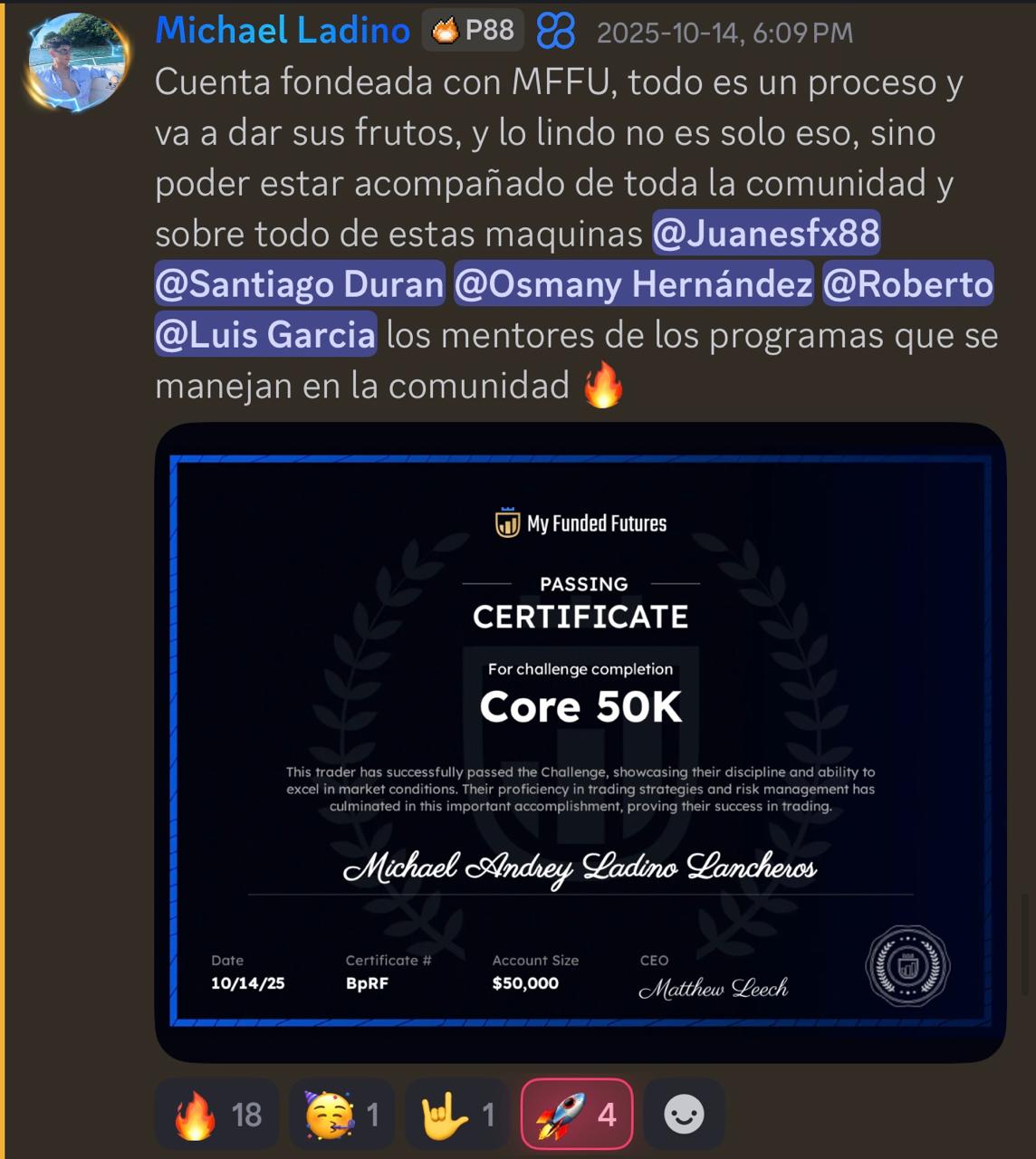
Task: Click the blue clover badge icon
Action: 555,32
